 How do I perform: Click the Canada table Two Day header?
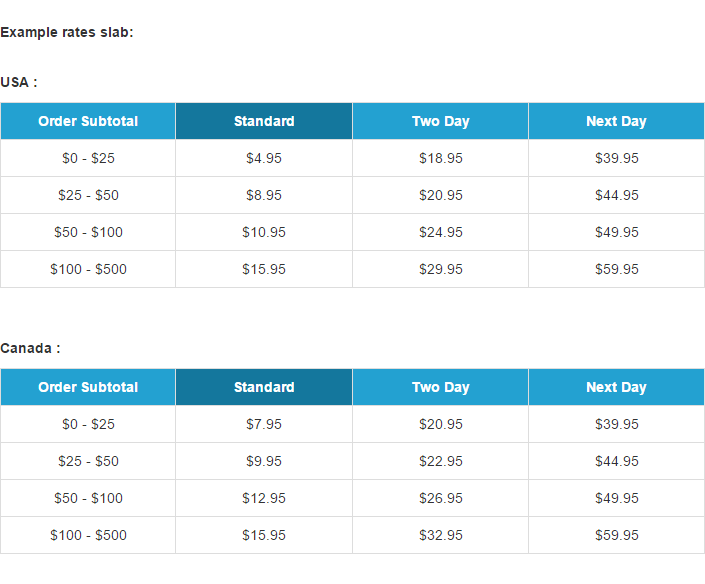point(441,387)
